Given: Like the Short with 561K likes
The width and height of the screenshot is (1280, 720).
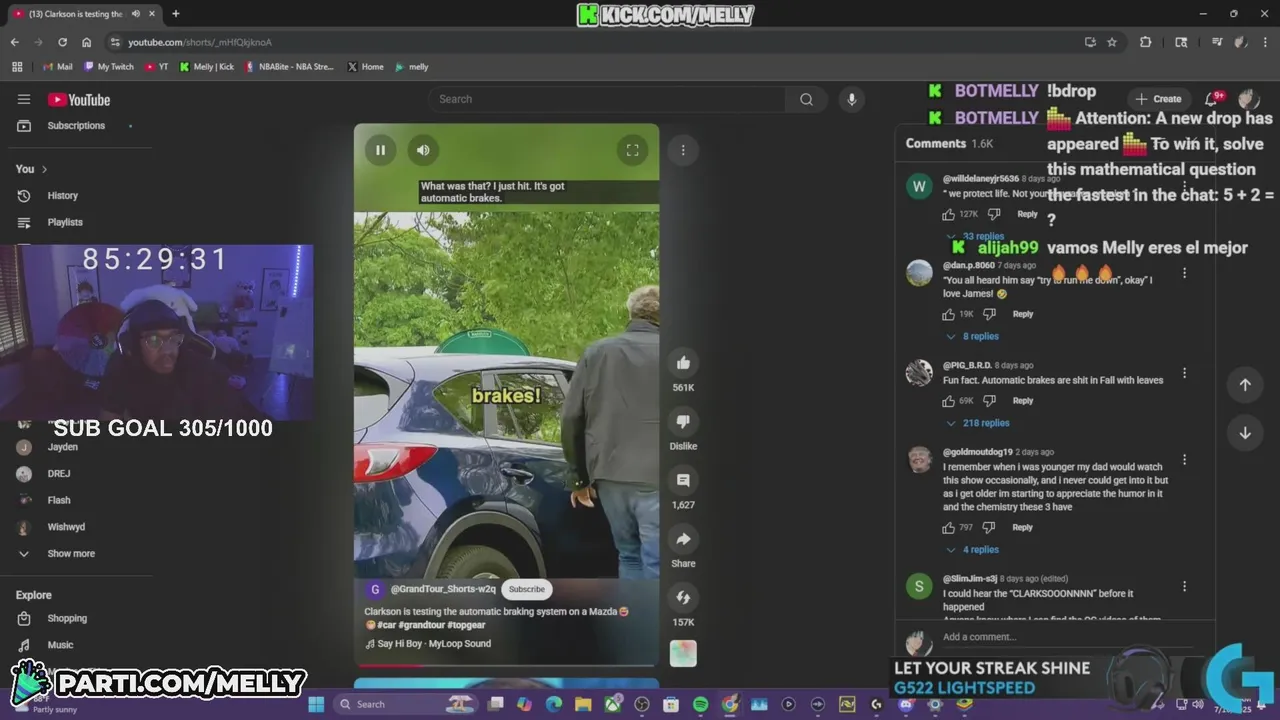Looking at the screenshot, I should [683, 363].
